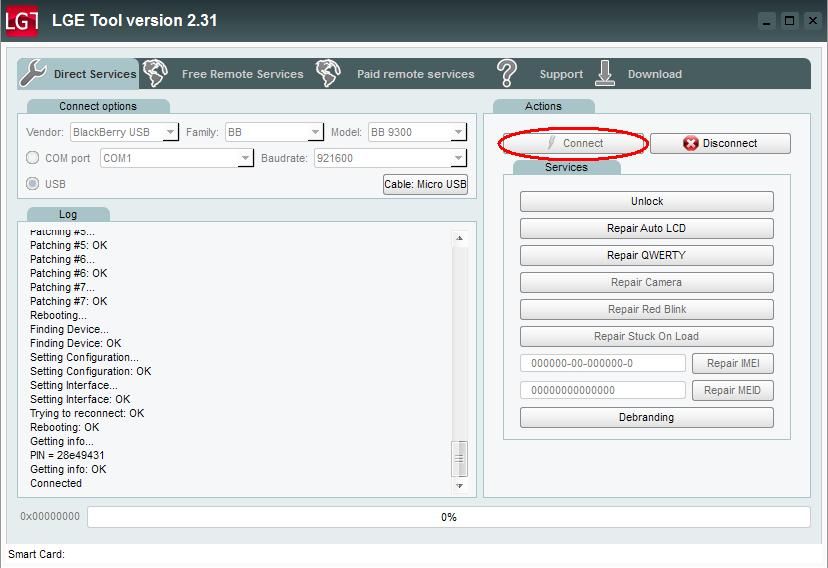Click the wrench icon on Direct Services
828x568 pixels.
point(33,73)
